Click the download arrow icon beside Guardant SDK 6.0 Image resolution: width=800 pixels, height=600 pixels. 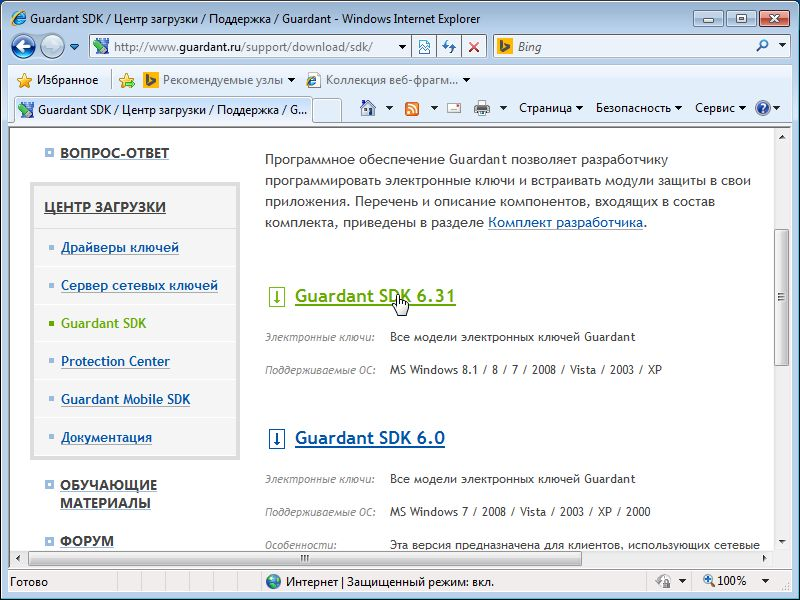pyautogui.click(x=277, y=438)
